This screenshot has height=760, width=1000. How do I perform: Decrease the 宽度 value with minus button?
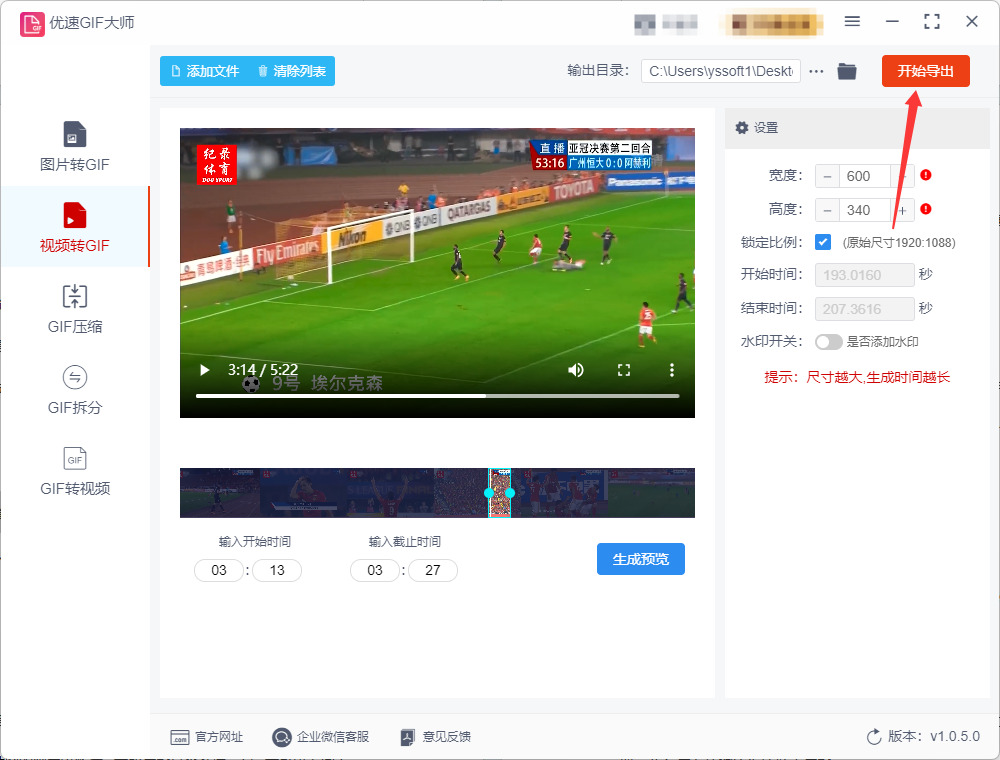(827, 176)
